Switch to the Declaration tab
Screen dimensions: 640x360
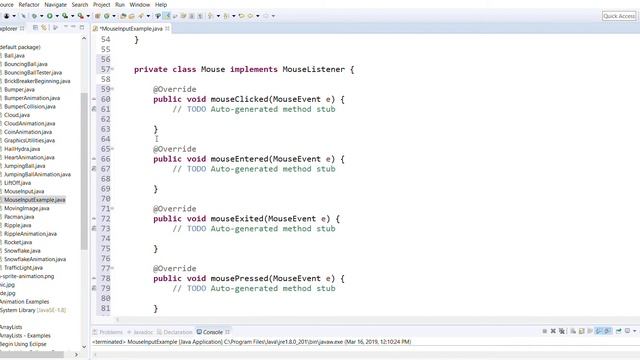tap(174, 332)
